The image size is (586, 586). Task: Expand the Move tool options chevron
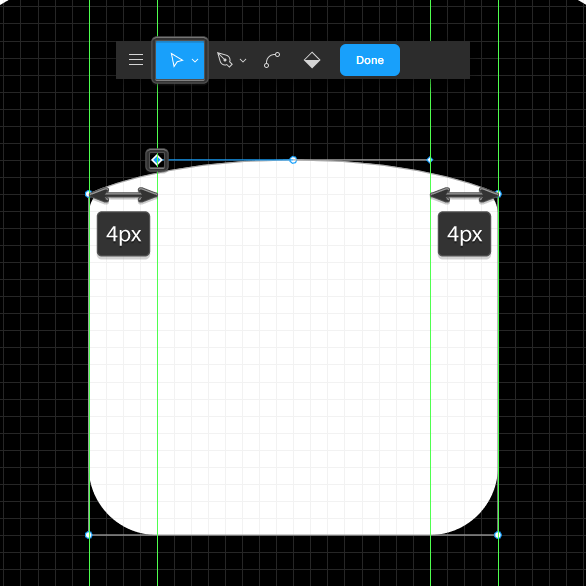pos(195,60)
